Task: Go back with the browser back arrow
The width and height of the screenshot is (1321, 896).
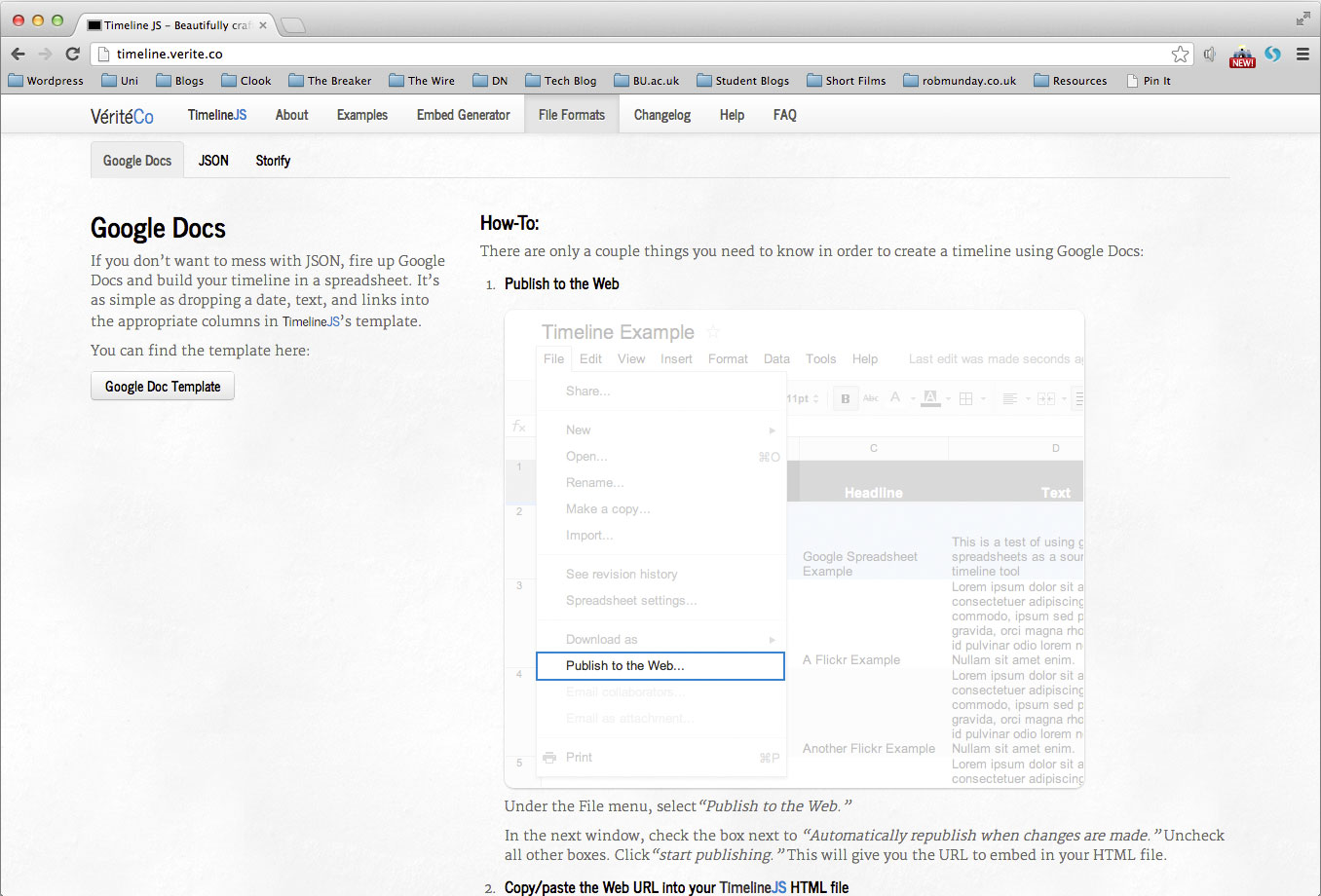Action: coord(18,54)
